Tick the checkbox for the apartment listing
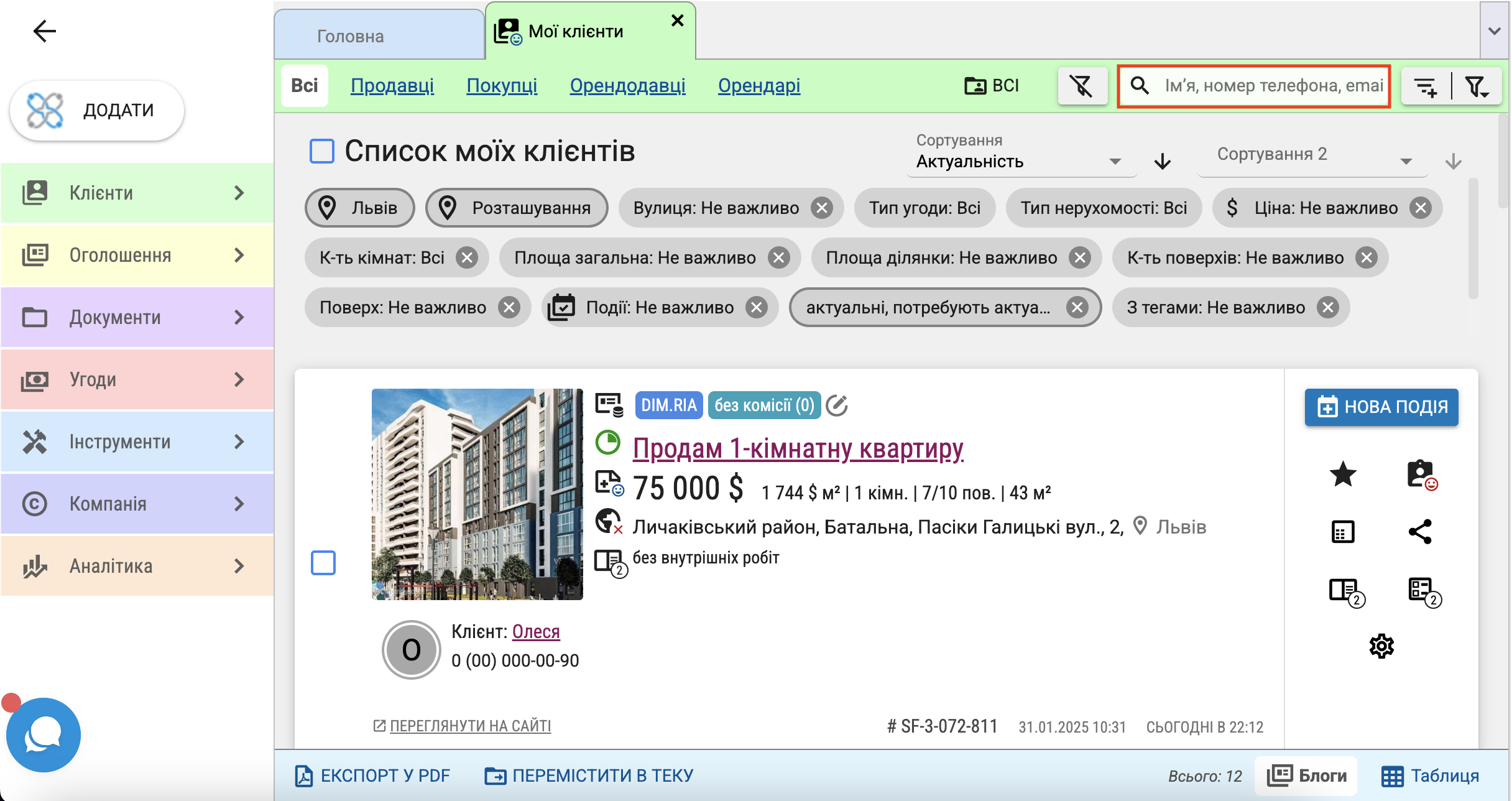 pyautogui.click(x=323, y=563)
